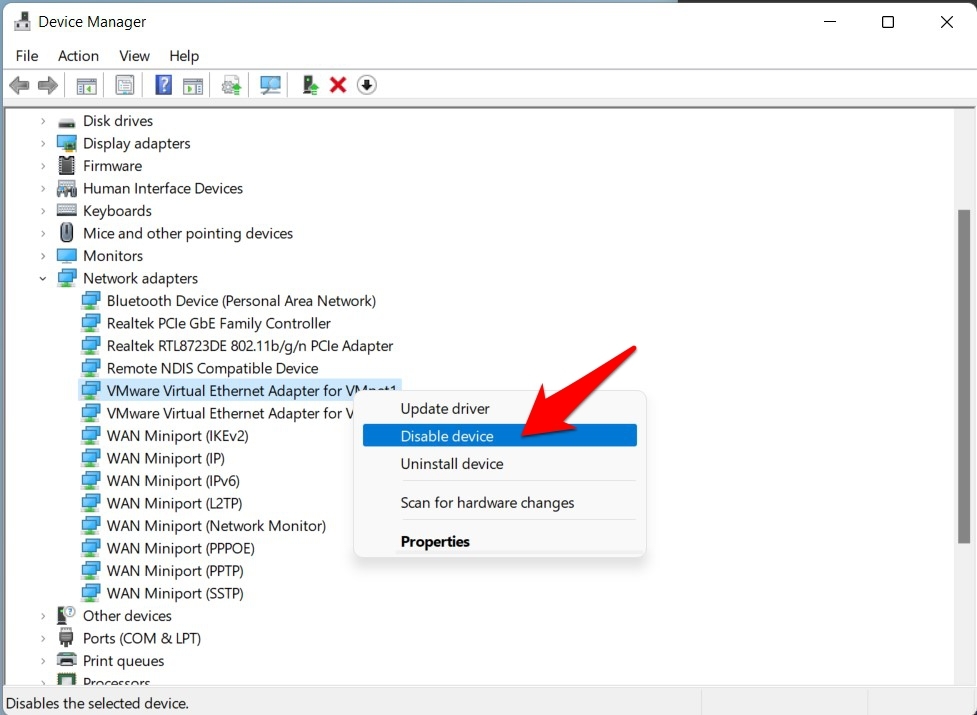Click the show/hide console tree toolbar icon
This screenshot has width=977, height=715.
tap(87, 85)
